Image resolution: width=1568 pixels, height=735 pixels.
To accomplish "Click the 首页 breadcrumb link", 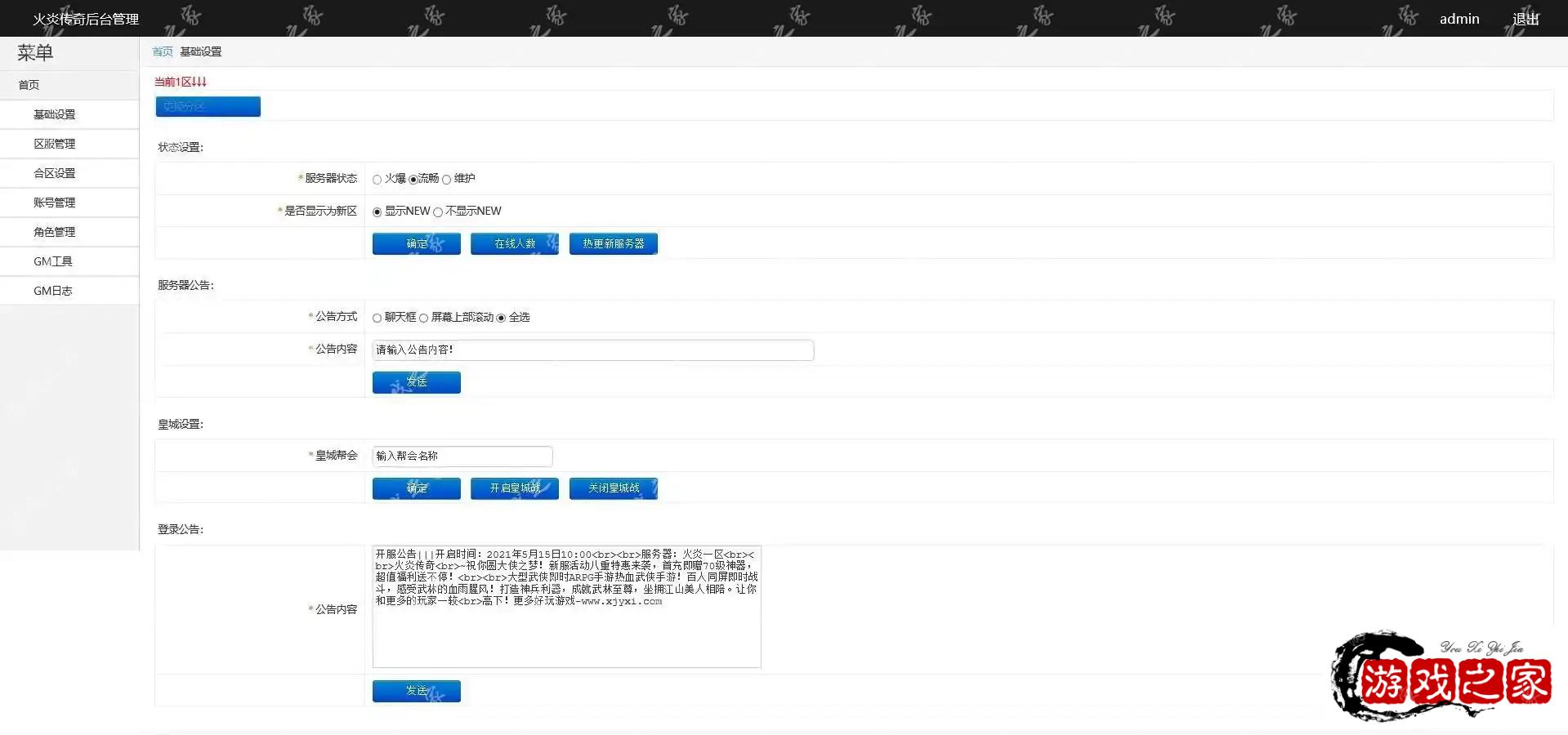I will click(x=161, y=51).
